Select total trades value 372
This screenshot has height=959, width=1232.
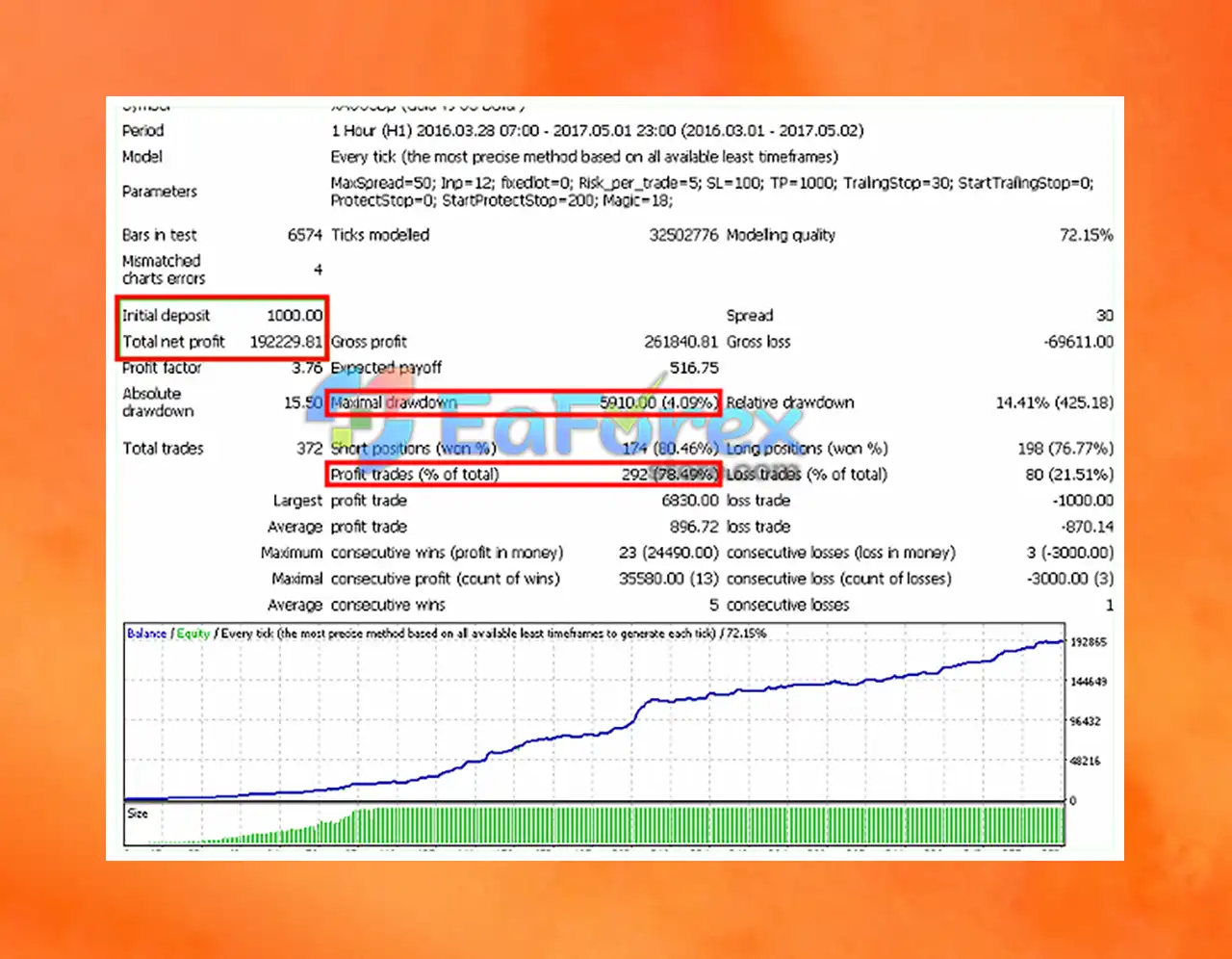310,448
